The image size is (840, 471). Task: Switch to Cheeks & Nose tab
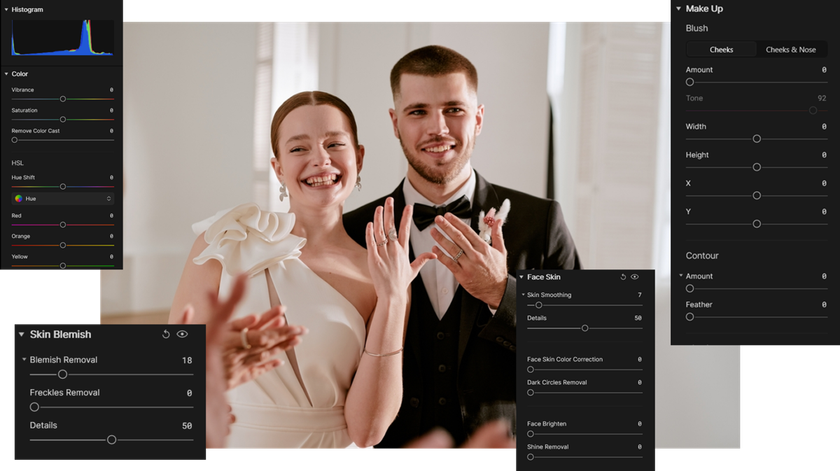click(790, 49)
